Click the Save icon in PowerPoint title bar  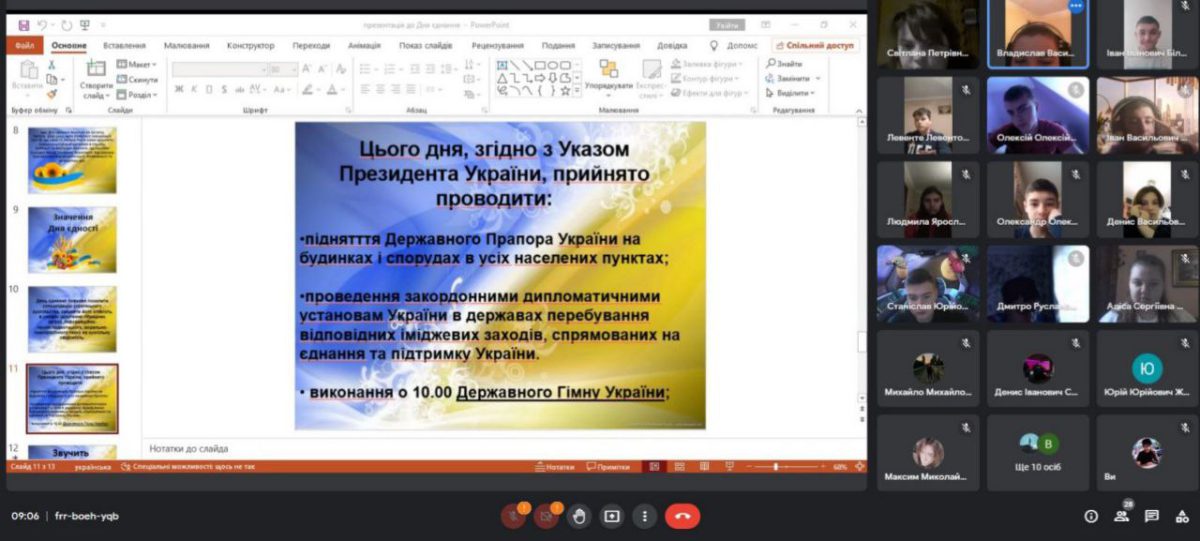pos(23,24)
